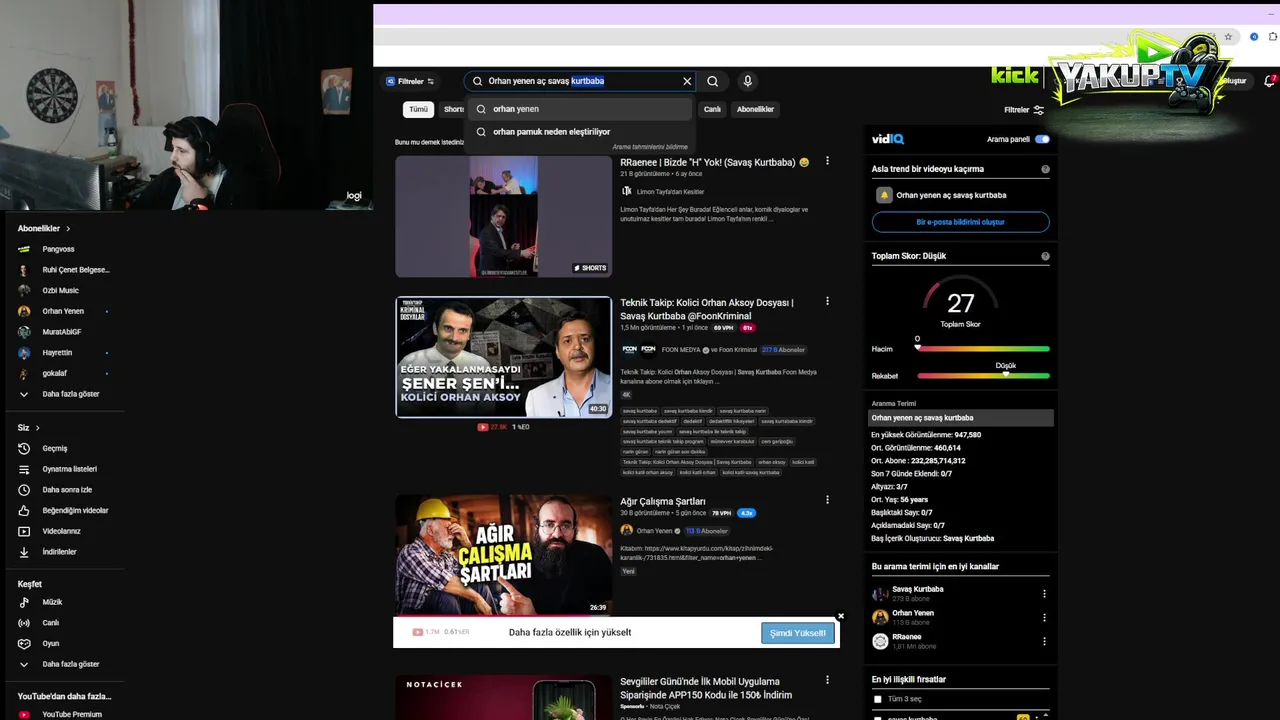The width and height of the screenshot is (1280, 720).
Task: Expand the Siz section chevron
Action: [x=38, y=428]
